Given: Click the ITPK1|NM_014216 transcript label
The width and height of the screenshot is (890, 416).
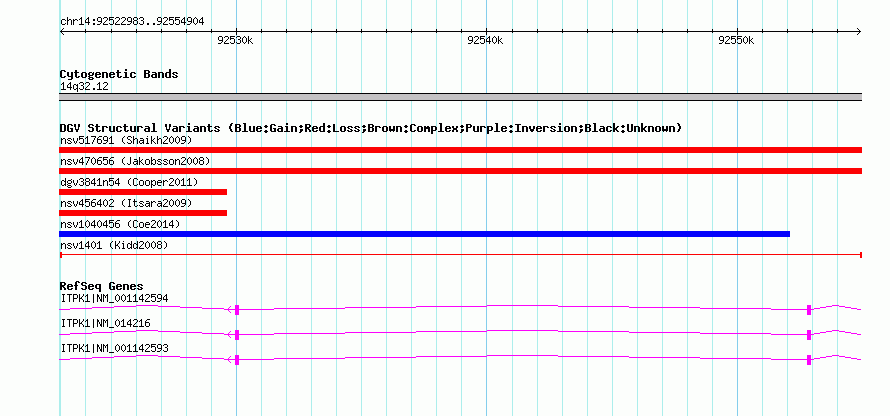Looking at the screenshot, I should 105,323.
